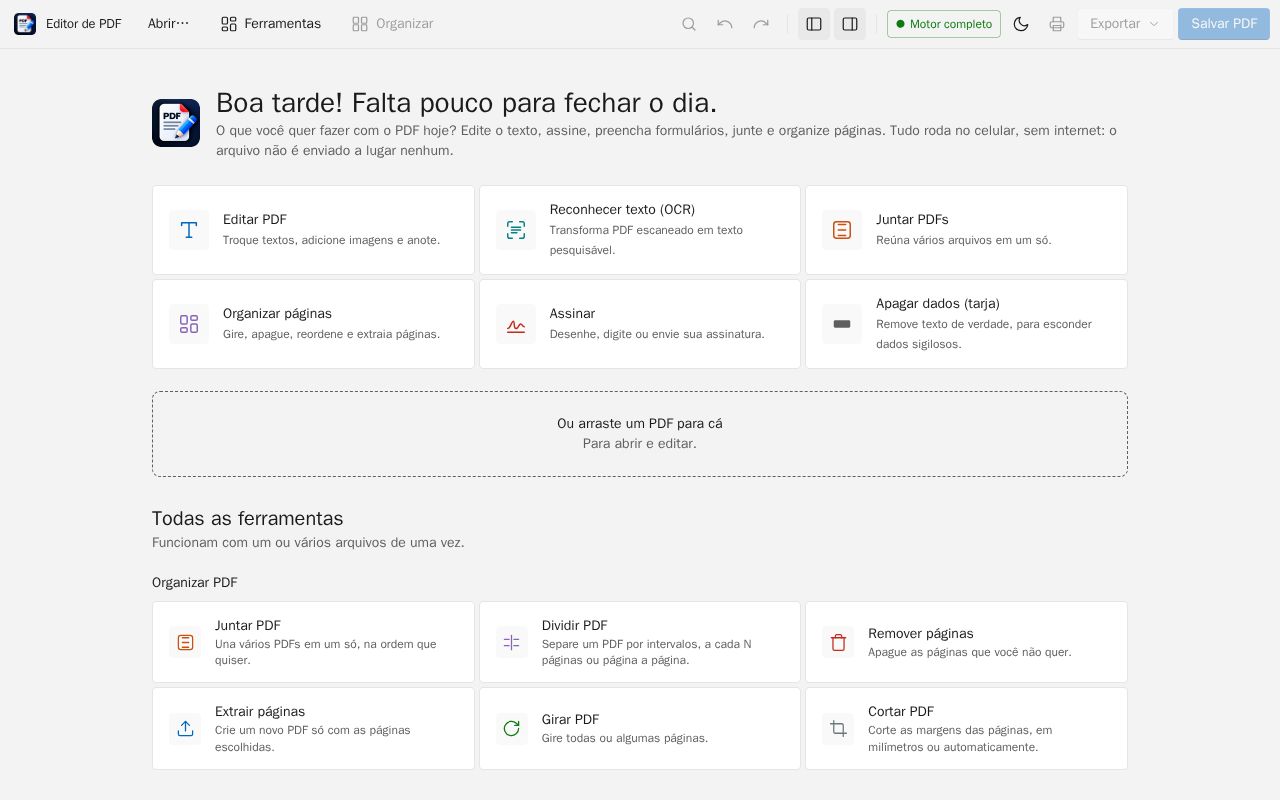This screenshot has width=1280, height=800.
Task: Click the PDF drop zone area
Action: point(640,434)
